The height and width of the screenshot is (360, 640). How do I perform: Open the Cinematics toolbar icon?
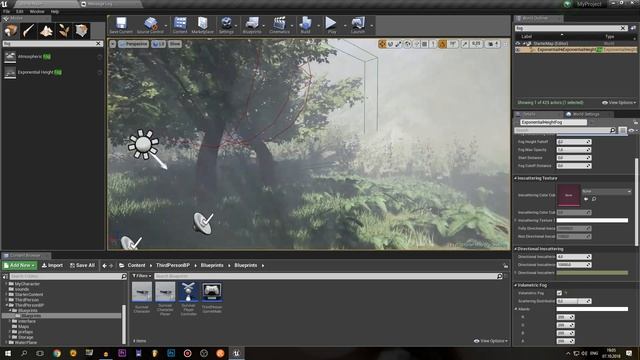point(279,24)
